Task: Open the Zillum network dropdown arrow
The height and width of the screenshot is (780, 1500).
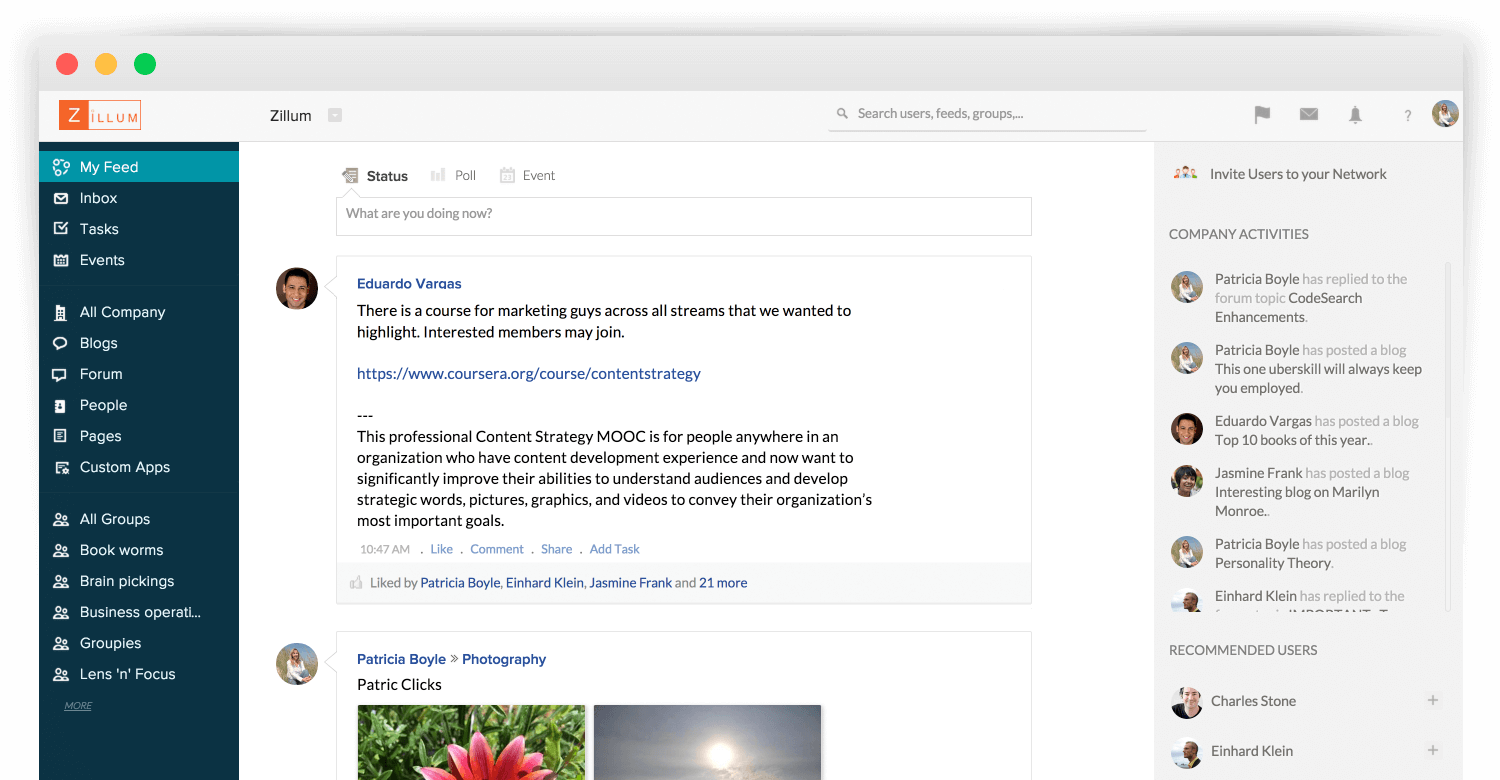Action: pos(335,115)
